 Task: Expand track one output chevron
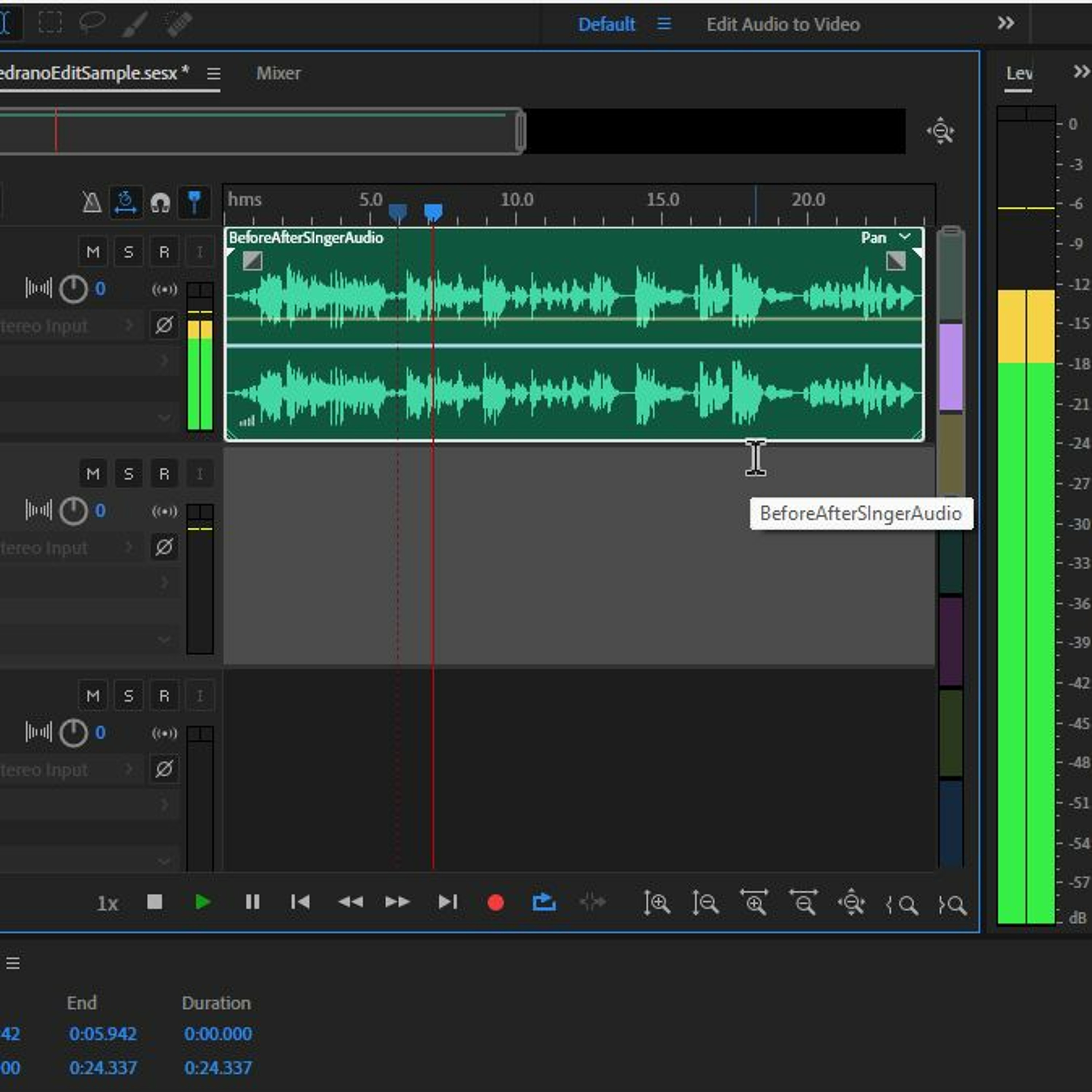click(x=165, y=360)
